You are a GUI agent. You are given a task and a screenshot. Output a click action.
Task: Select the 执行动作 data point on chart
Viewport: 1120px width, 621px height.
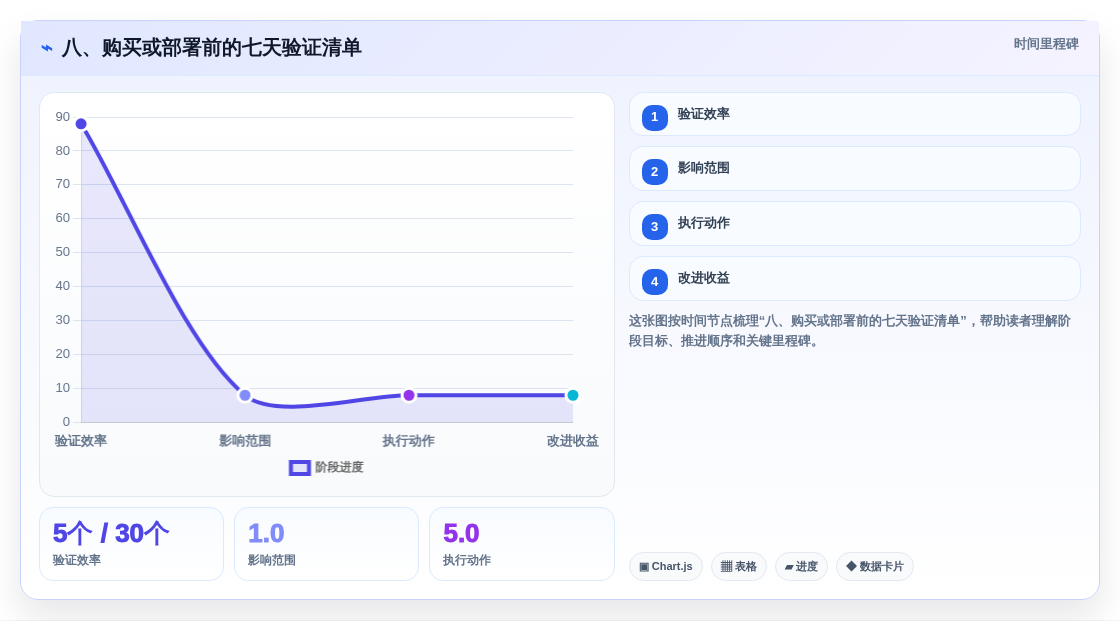(x=409, y=395)
